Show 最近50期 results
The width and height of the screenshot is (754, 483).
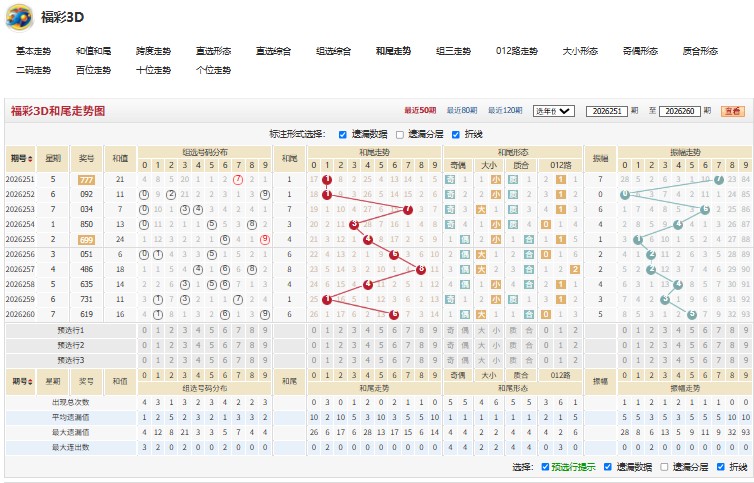click(x=420, y=111)
